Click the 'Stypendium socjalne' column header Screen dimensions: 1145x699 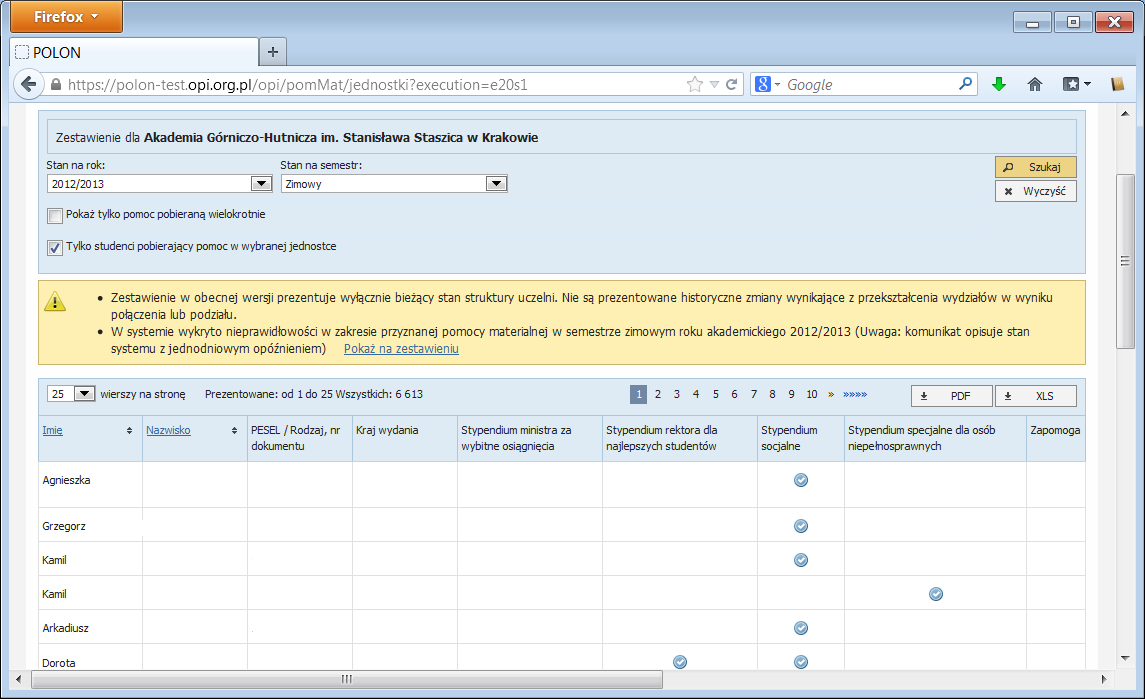tap(800, 438)
